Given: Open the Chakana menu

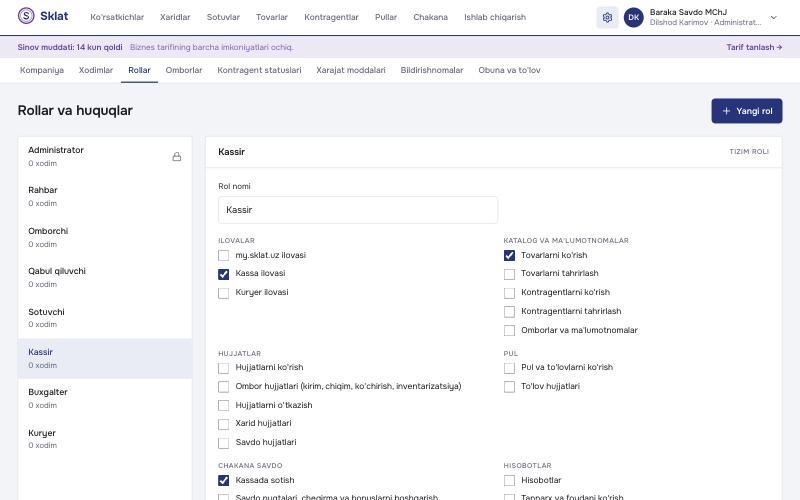Looking at the screenshot, I should coord(431,17).
